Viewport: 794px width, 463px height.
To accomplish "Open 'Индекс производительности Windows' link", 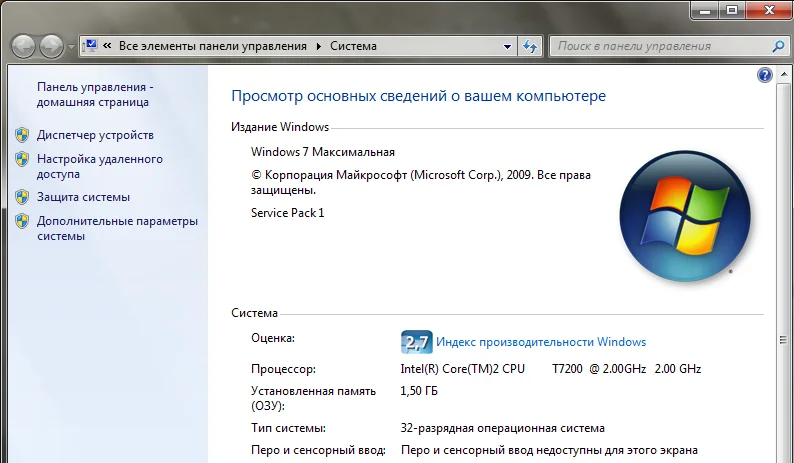I will 541,342.
